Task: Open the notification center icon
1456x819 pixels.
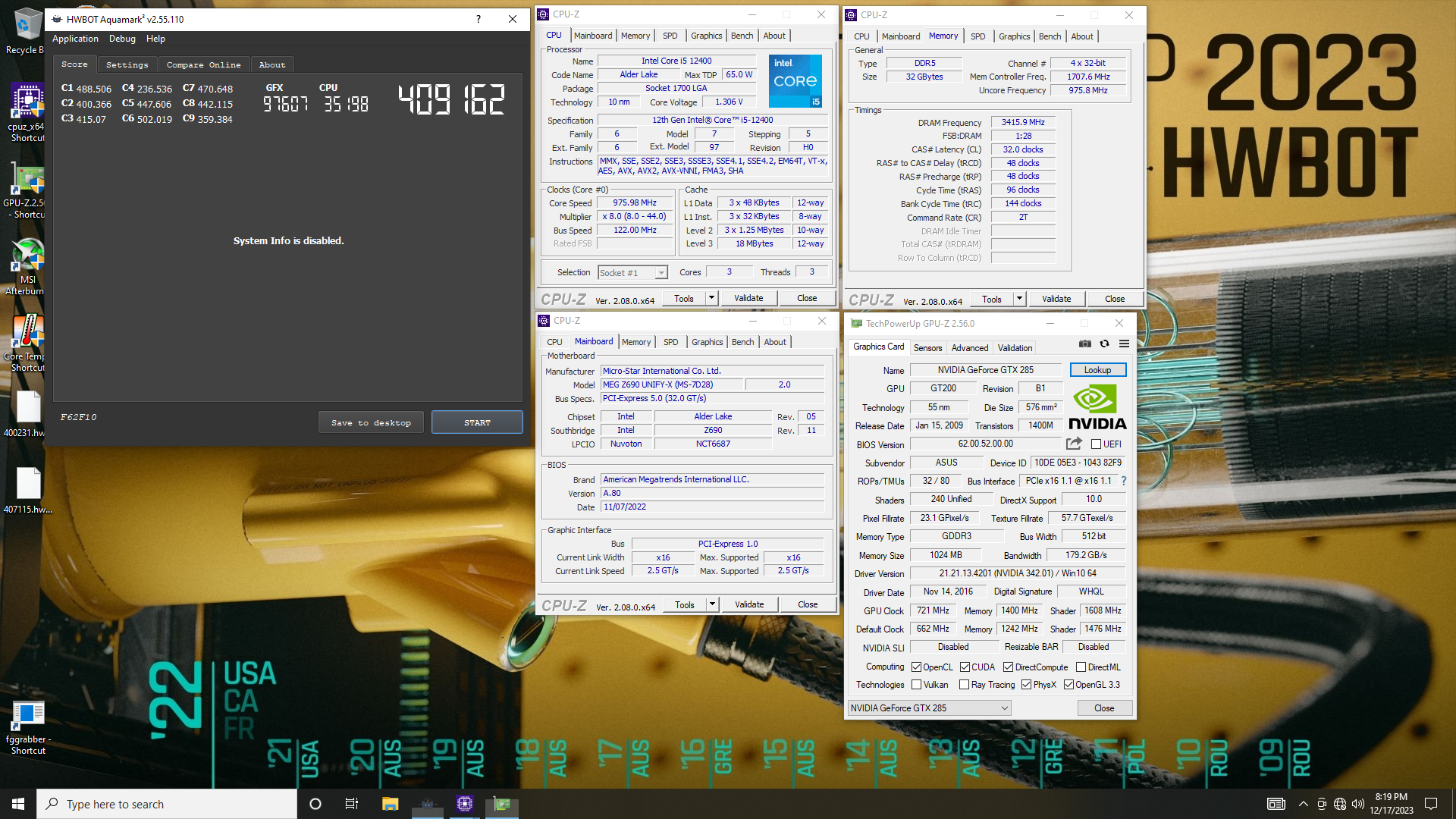Action: (x=1431, y=804)
